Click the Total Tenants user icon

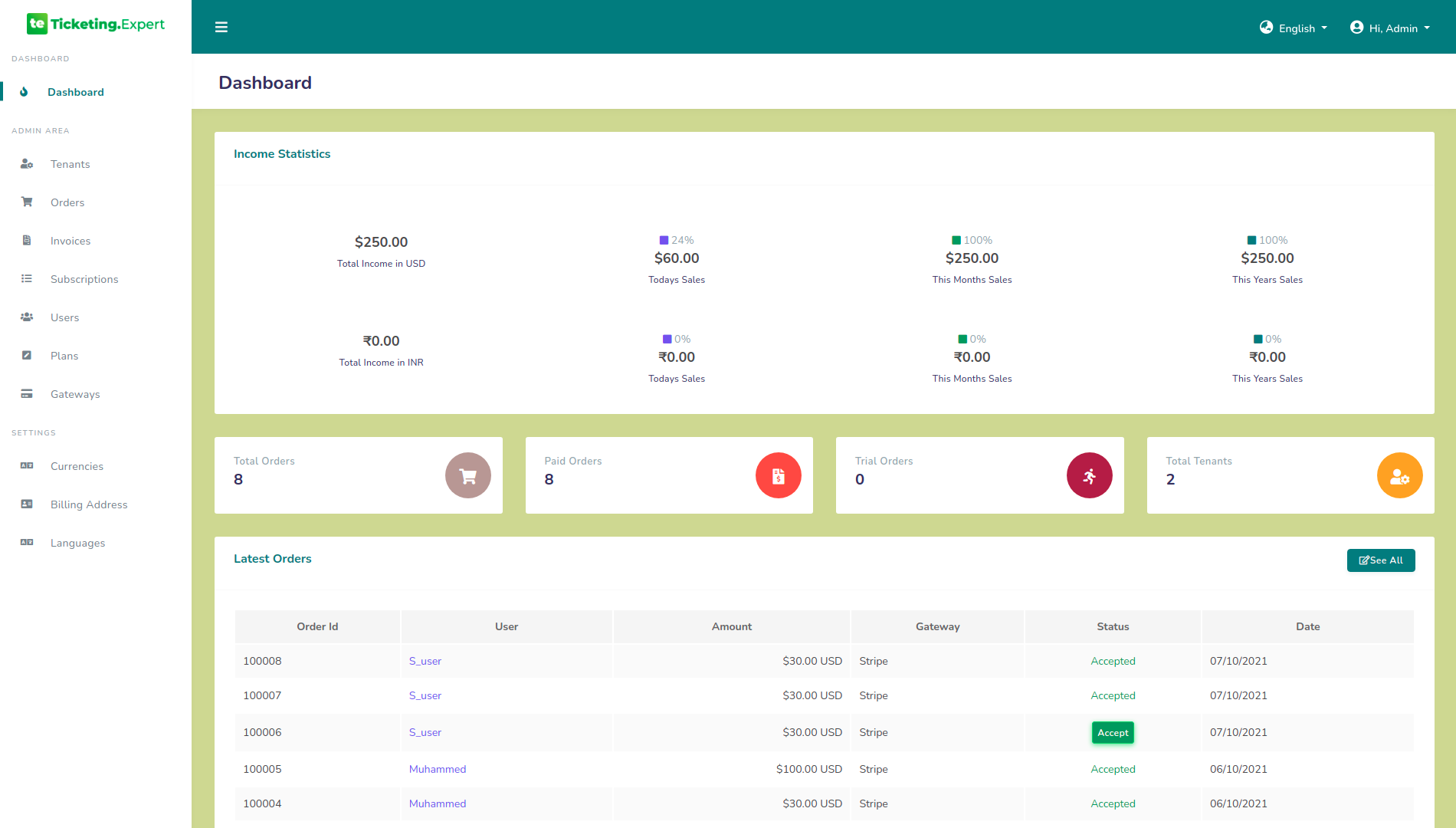pyautogui.click(x=1399, y=475)
